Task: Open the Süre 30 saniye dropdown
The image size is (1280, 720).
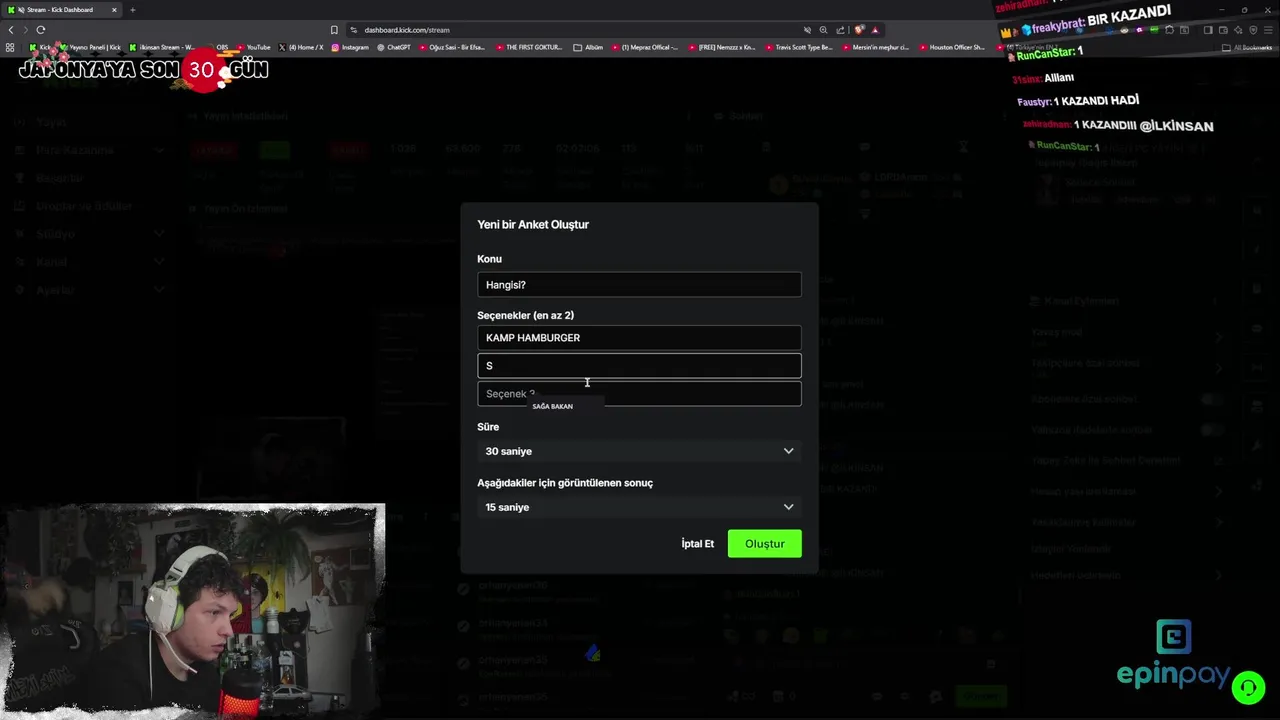Action: point(639,451)
